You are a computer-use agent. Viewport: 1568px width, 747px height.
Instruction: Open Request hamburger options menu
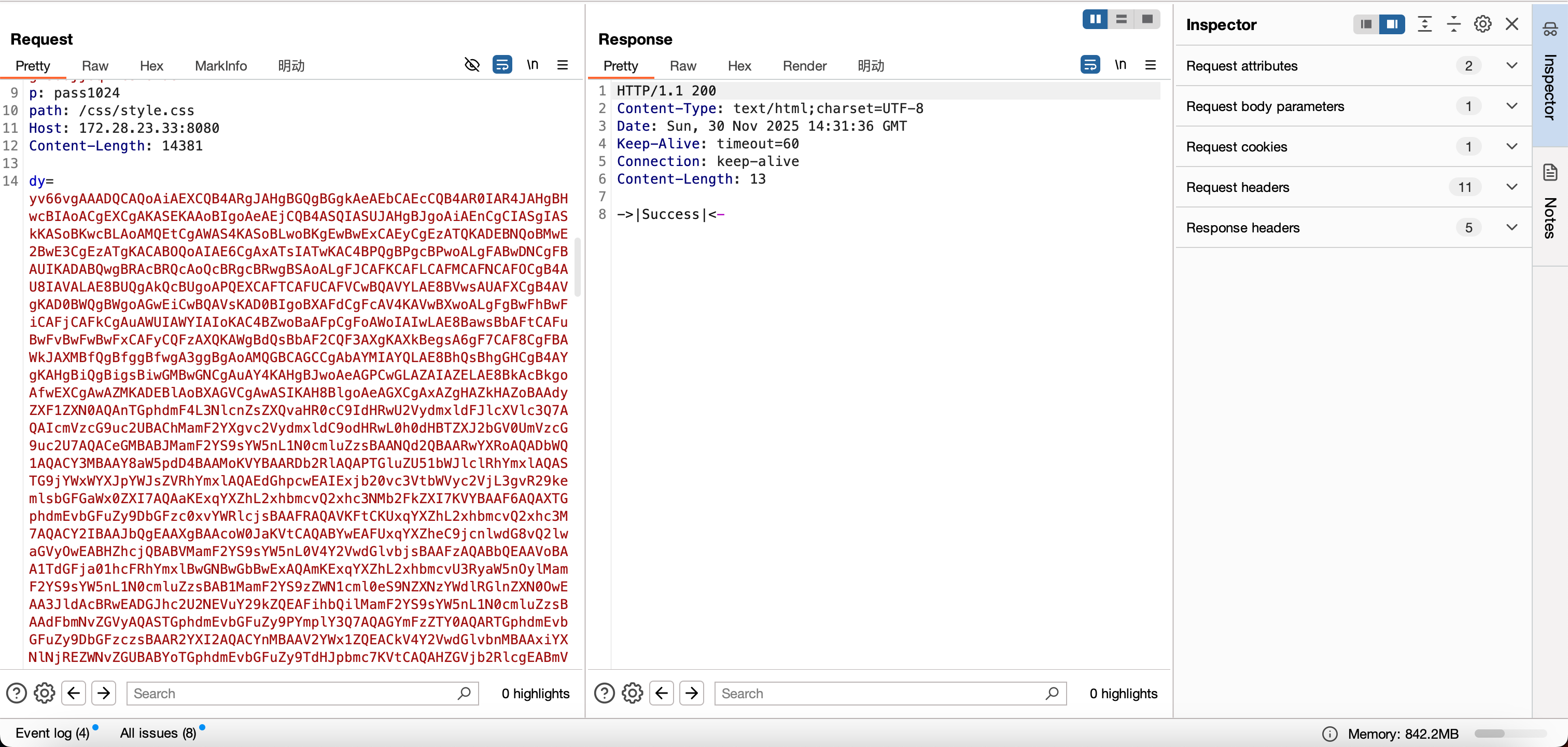(x=563, y=64)
